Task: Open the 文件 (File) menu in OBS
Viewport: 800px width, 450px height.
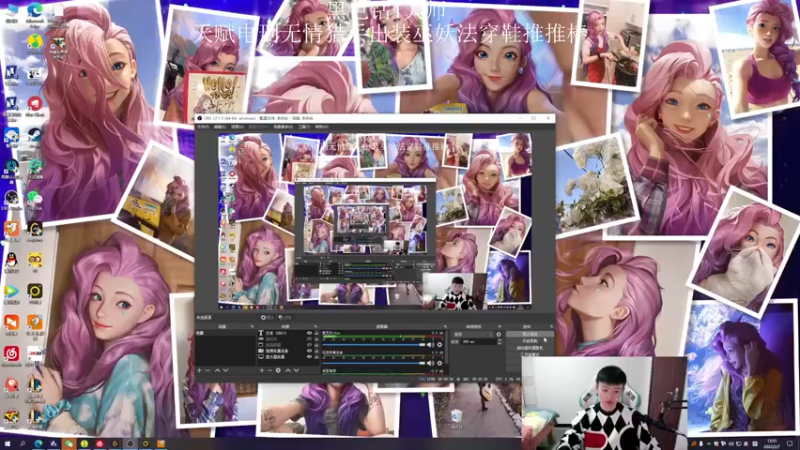Action: click(x=203, y=127)
